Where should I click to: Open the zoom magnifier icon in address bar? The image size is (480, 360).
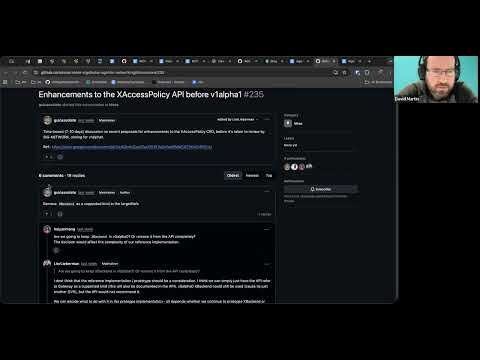tap(335, 73)
